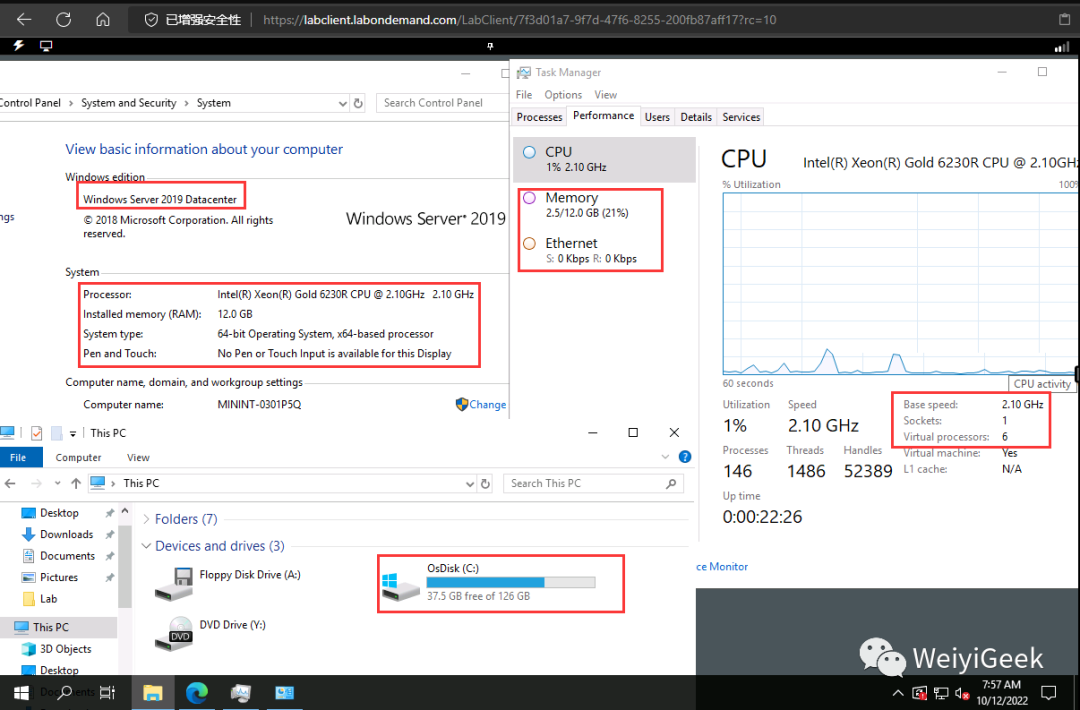This screenshot has width=1080, height=710.
Task: Click Explorer up-folder arrow
Action: pyautogui.click(x=76, y=483)
